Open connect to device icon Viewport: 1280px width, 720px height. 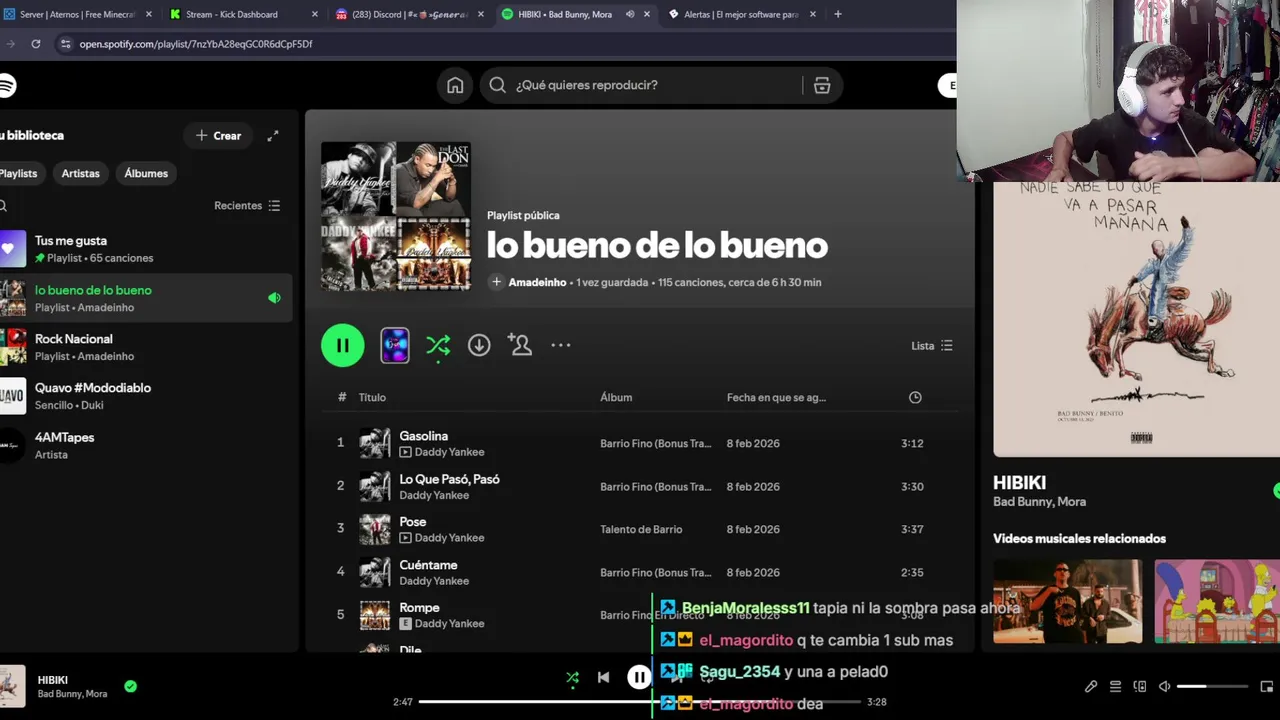[x=1140, y=686]
